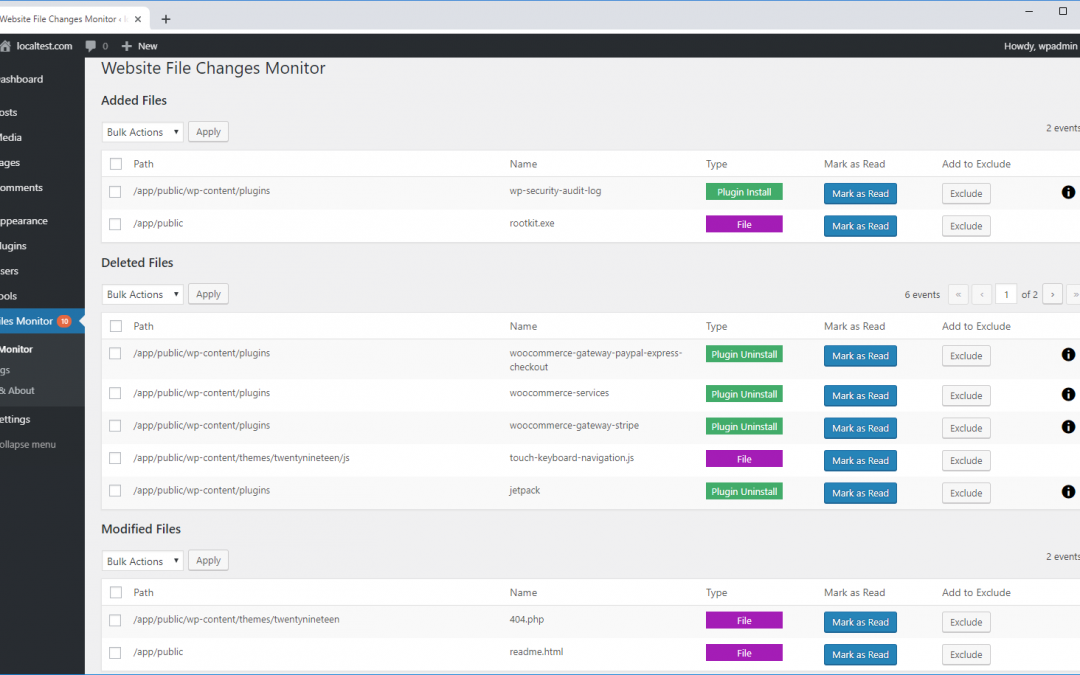The width and height of the screenshot is (1080, 675).
Task: Check the woocommerce-gateway-paypal-express-checkout row checkbox
Action: coord(115,353)
